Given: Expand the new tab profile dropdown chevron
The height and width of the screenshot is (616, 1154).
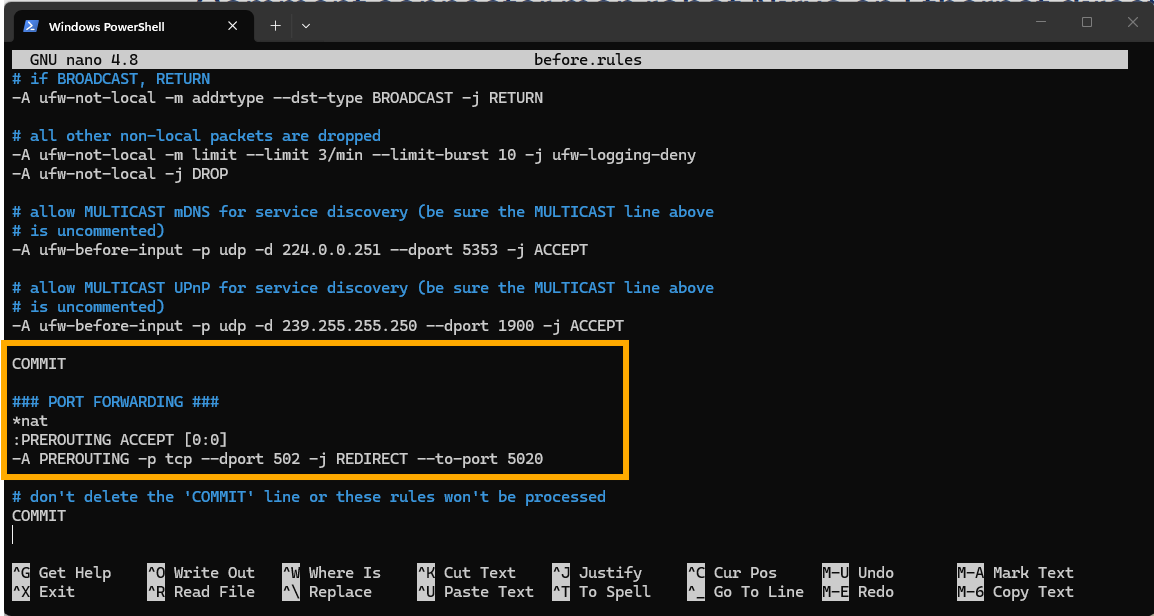Looking at the screenshot, I should coord(306,25).
